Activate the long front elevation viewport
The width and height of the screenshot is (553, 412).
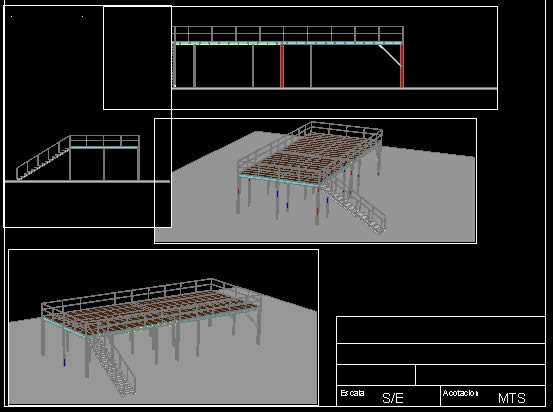pos(300,58)
